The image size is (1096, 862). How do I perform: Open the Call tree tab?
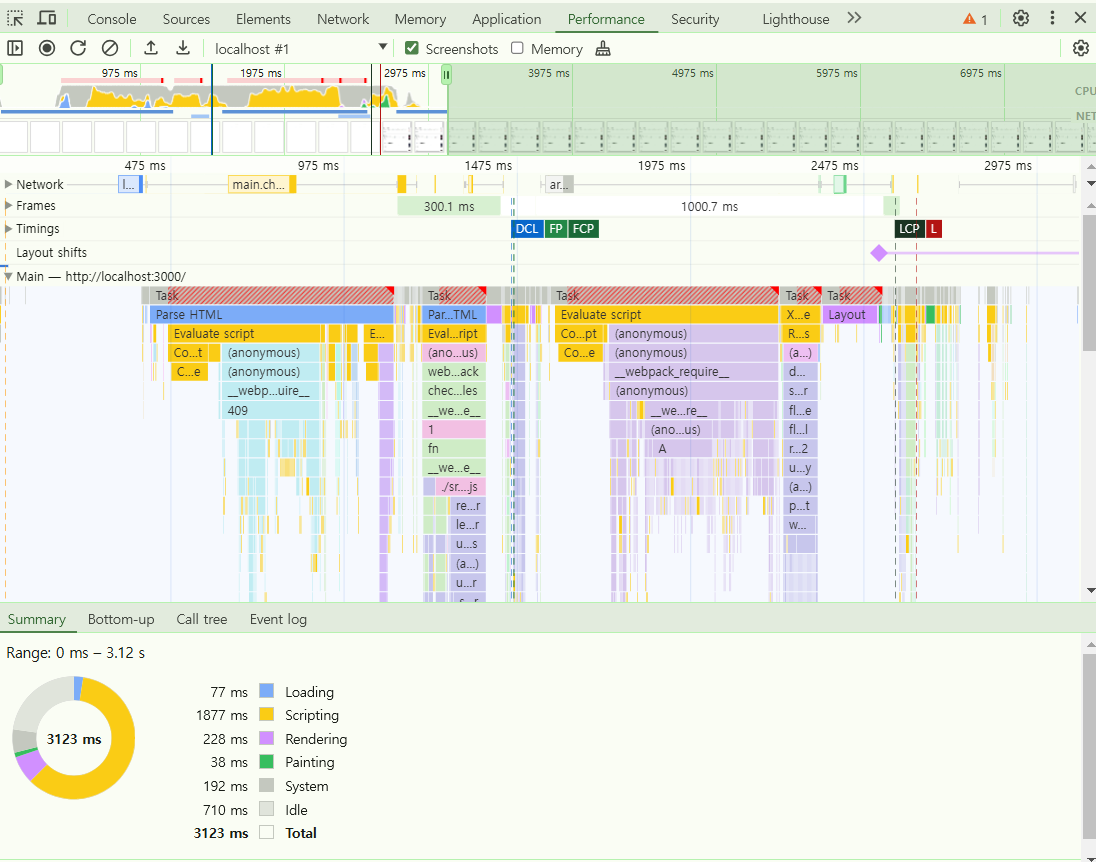coord(201,619)
